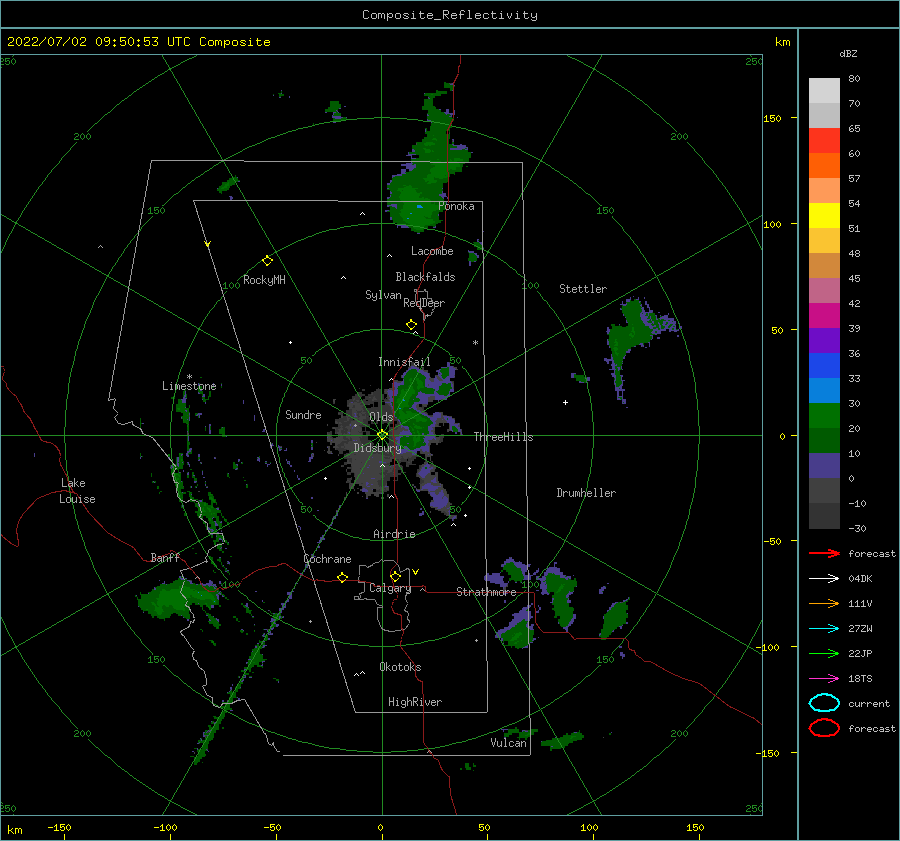Click the Drumheller label
The image size is (900, 841).
tap(586, 493)
